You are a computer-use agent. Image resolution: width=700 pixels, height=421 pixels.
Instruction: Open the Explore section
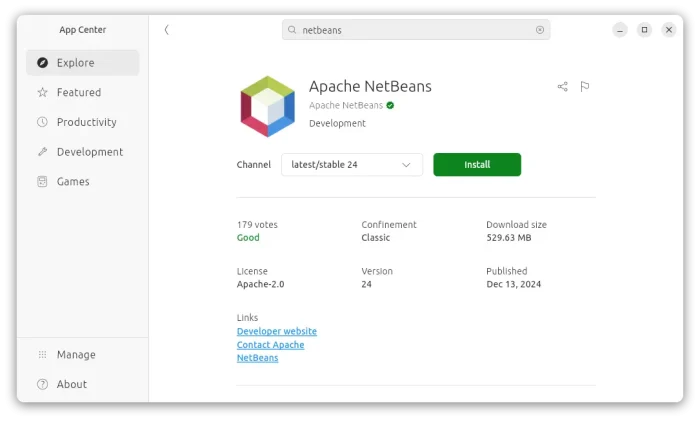(83, 63)
